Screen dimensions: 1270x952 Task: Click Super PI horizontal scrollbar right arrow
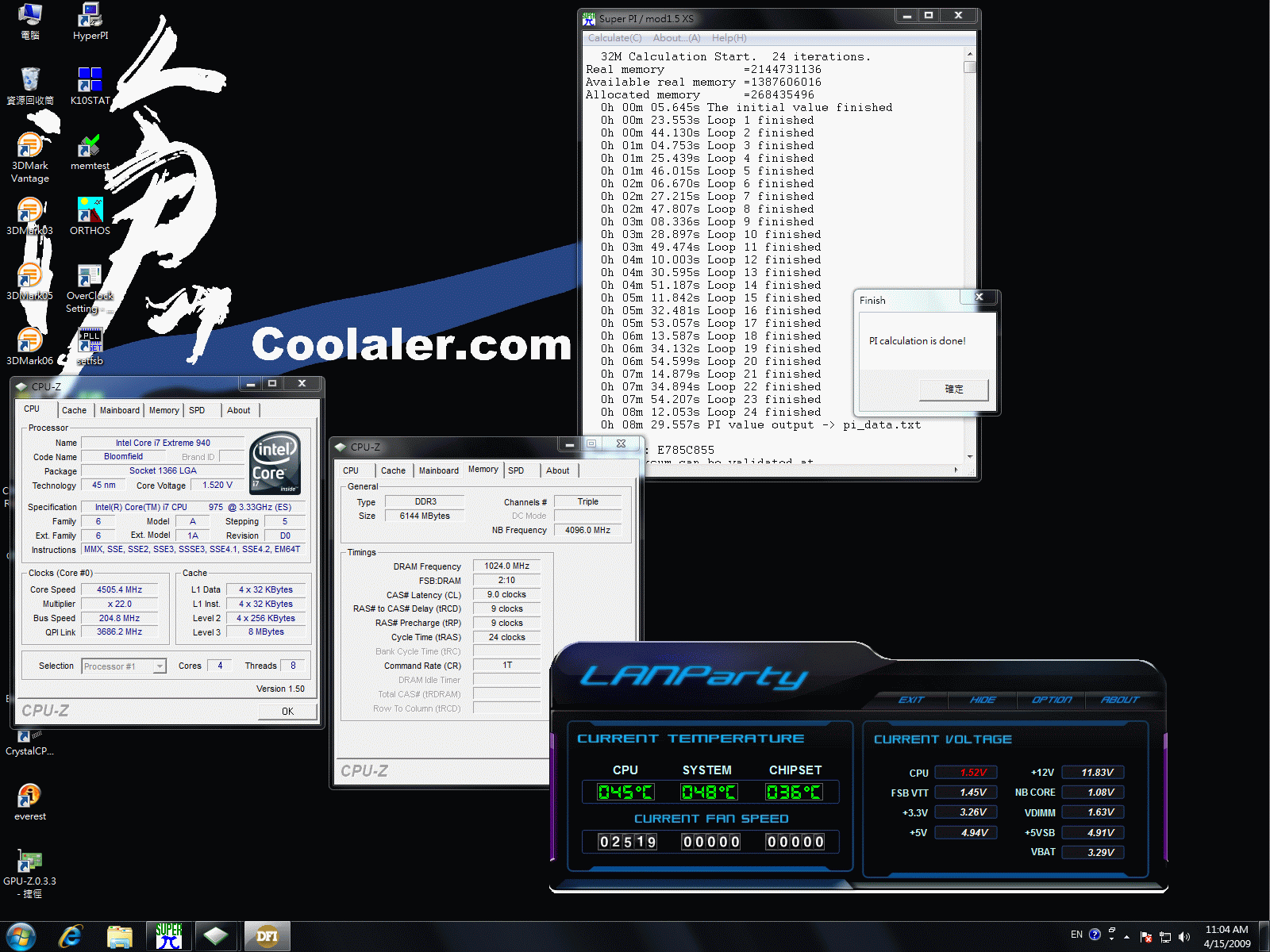(x=956, y=470)
